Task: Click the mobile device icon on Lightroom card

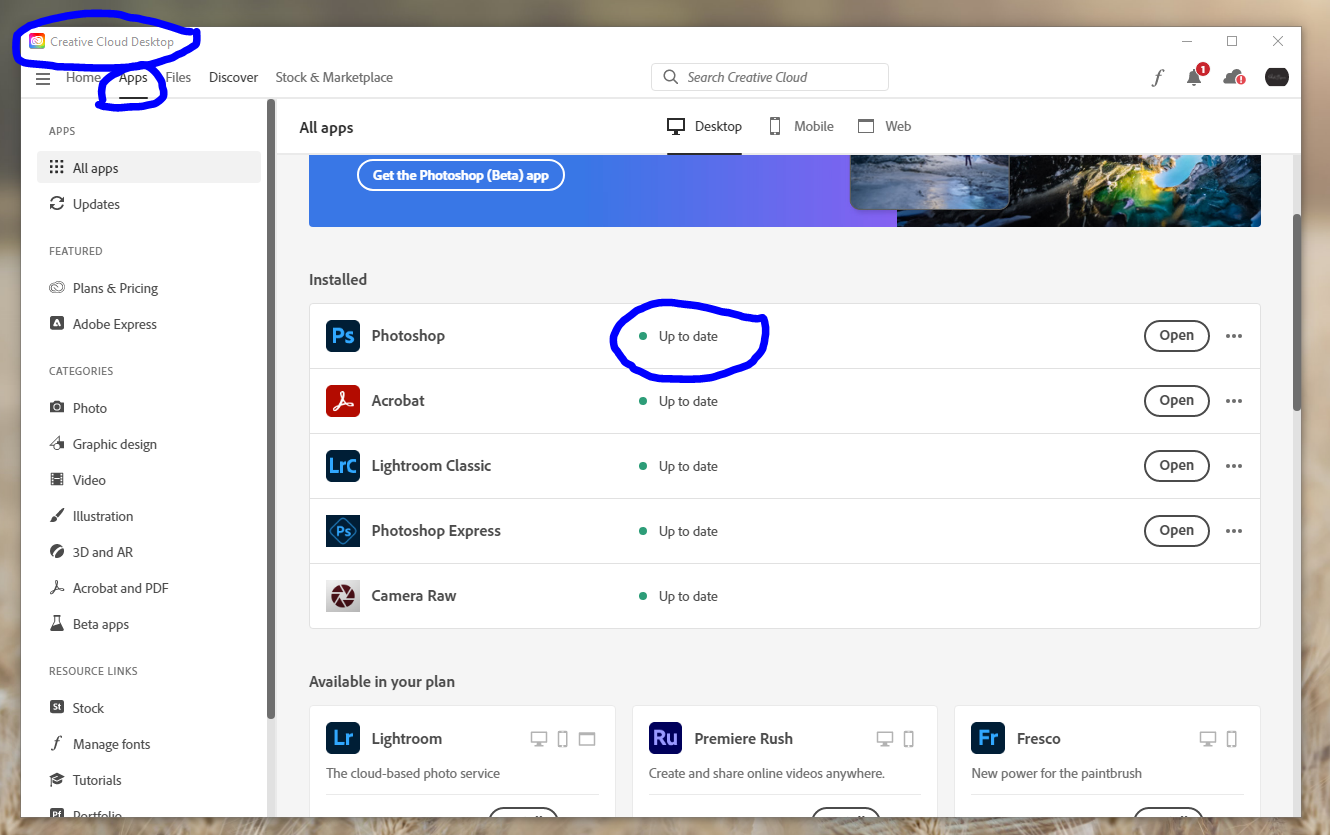Action: click(563, 739)
